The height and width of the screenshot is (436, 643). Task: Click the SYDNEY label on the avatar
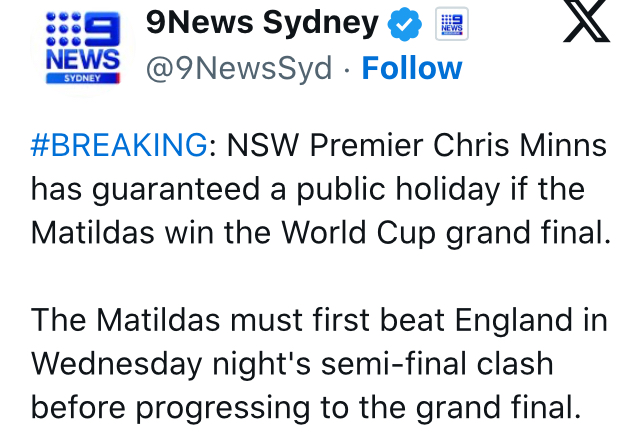[83, 78]
